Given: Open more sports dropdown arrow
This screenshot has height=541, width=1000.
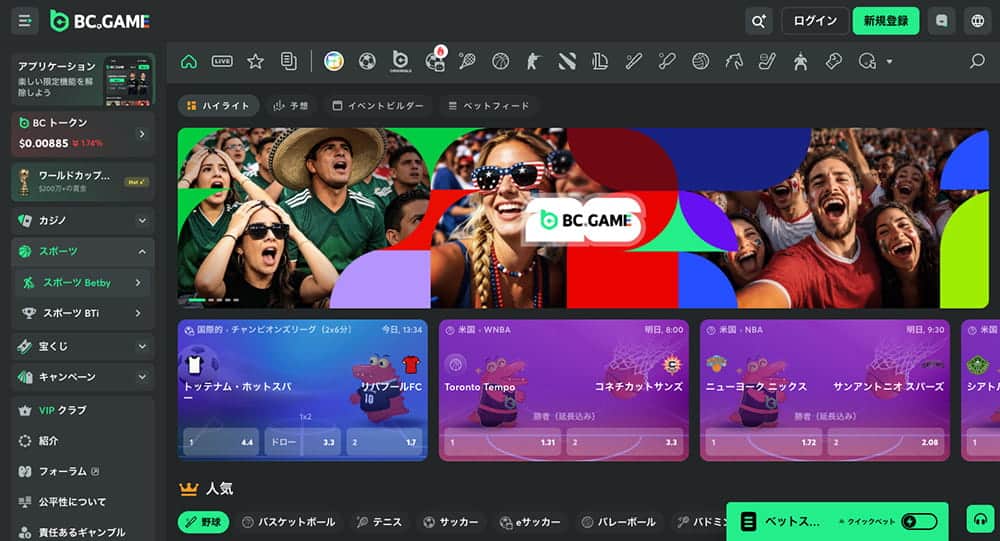Looking at the screenshot, I should (889, 62).
